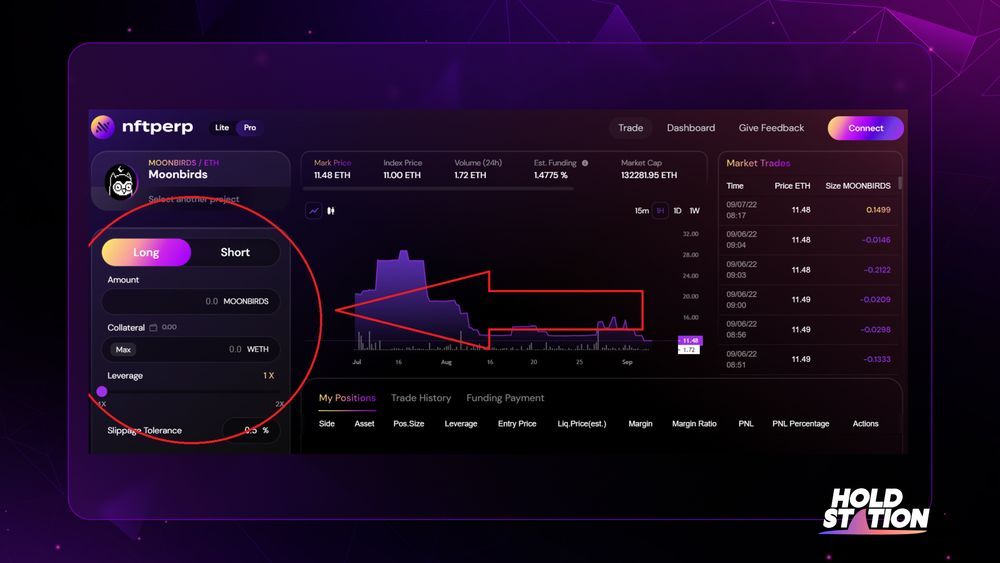This screenshot has width=1000, height=563.
Task: Click the Max collateral button
Action: 123,349
